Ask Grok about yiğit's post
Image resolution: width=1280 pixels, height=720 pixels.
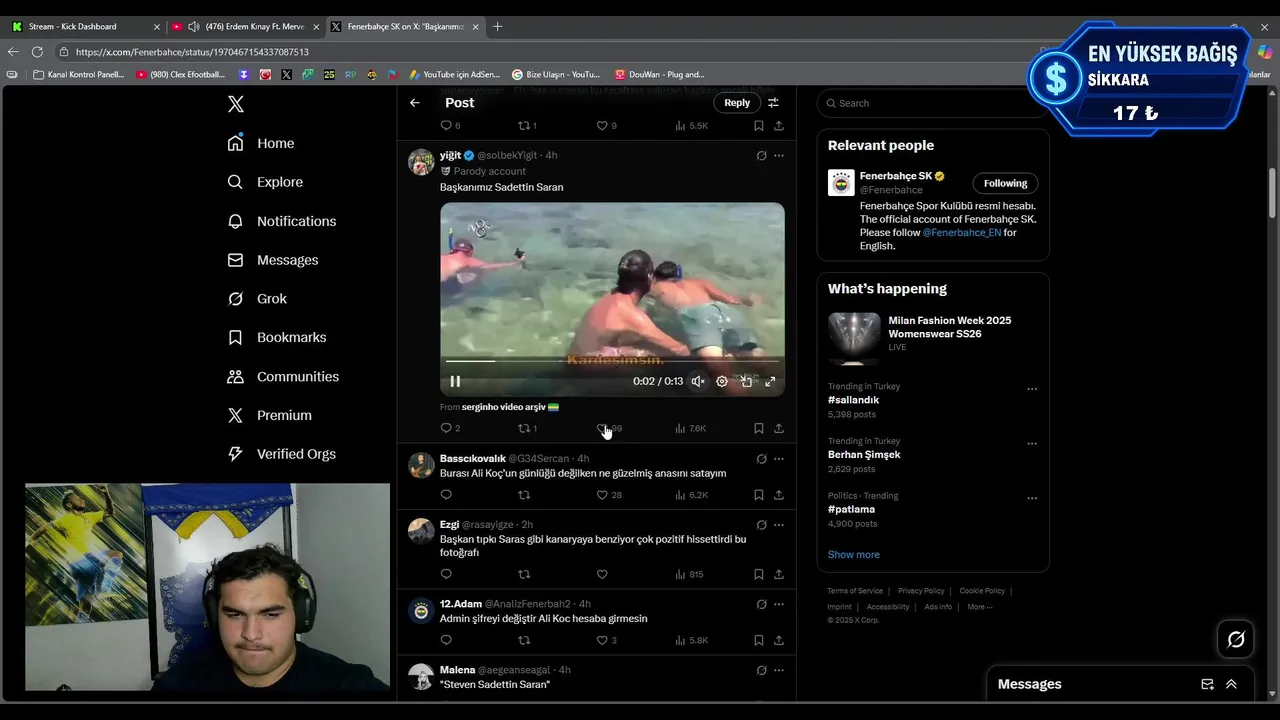click(x=761, y=155)
